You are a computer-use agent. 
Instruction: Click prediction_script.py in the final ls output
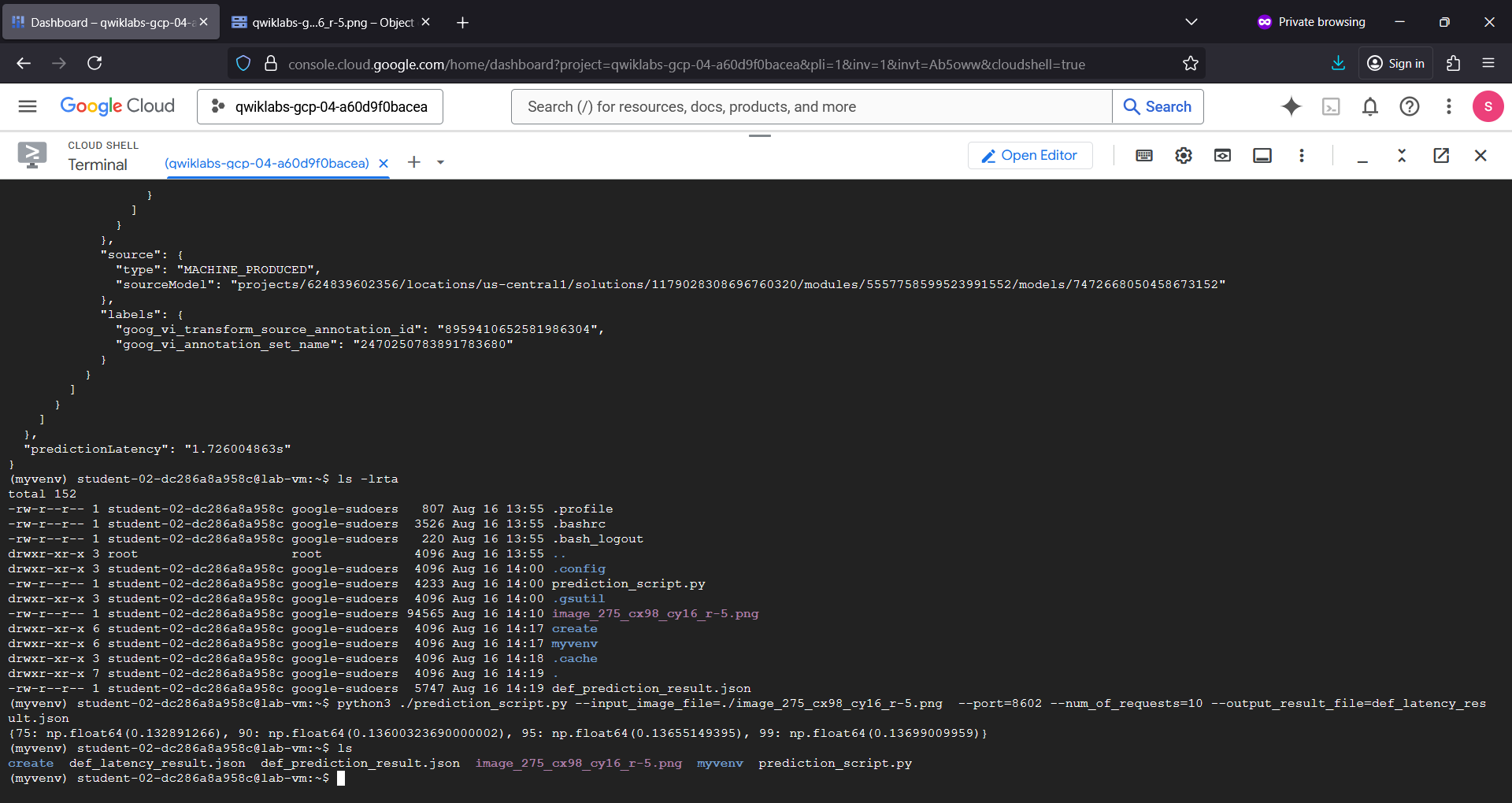click(835, 764)
